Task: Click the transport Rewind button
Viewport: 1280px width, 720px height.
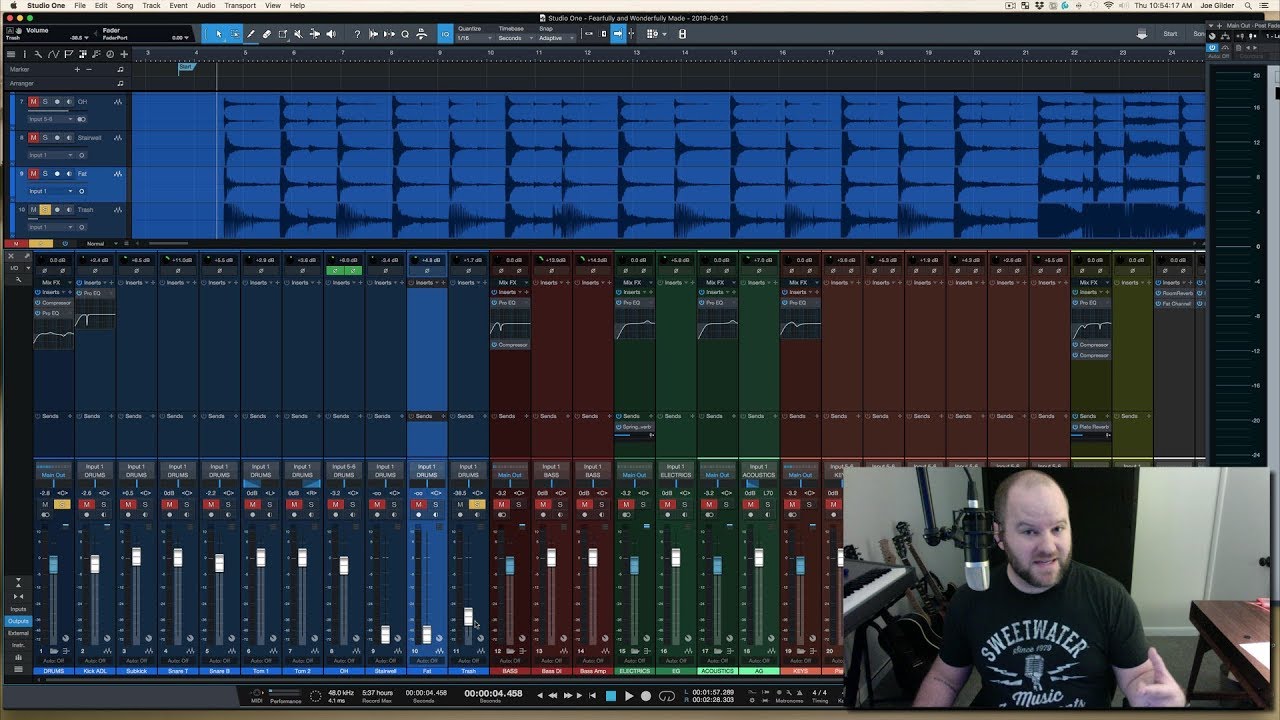Action: click(x=555, y=695)
